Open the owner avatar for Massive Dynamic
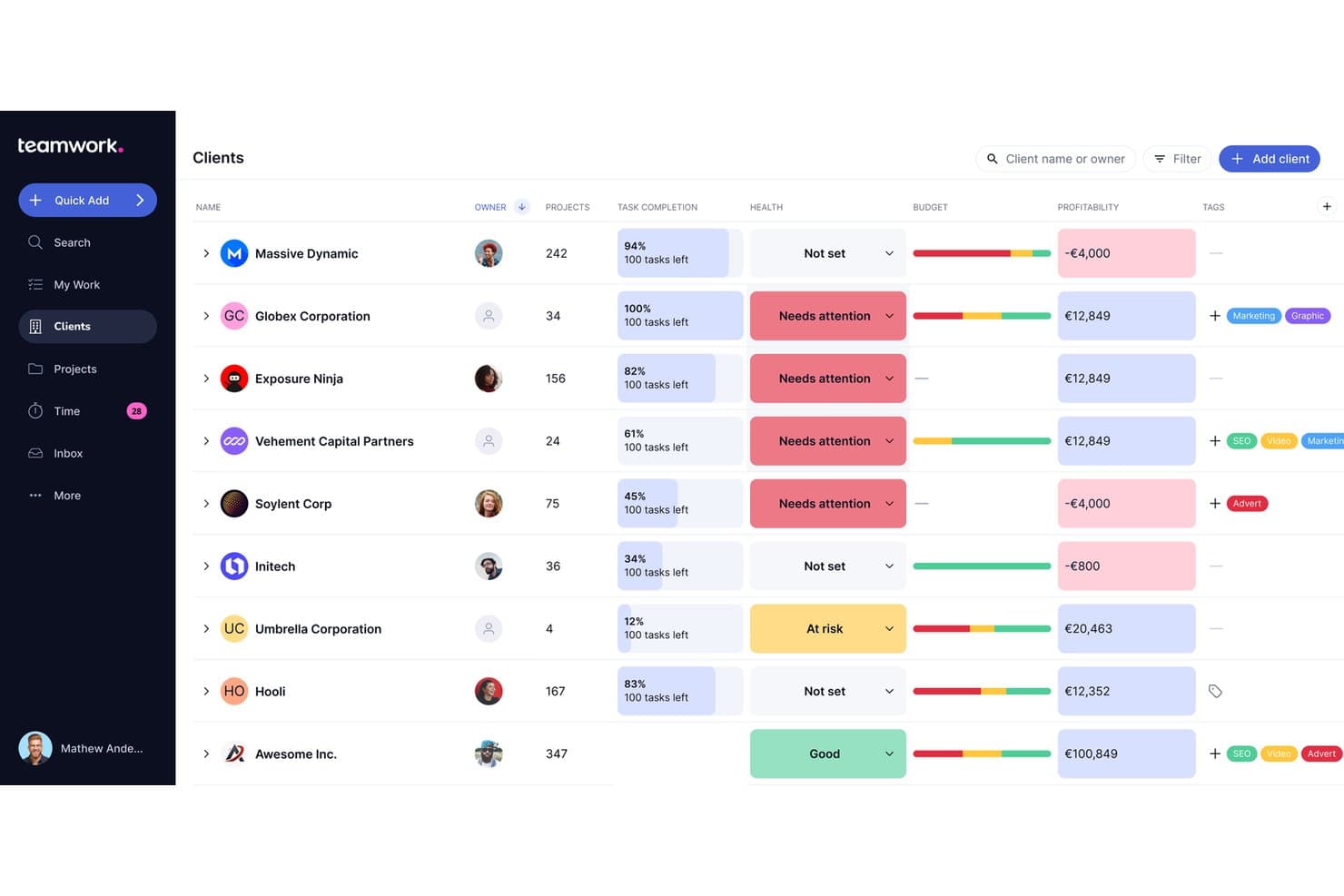Viewport: 1344px width, 896px height. 489,253
